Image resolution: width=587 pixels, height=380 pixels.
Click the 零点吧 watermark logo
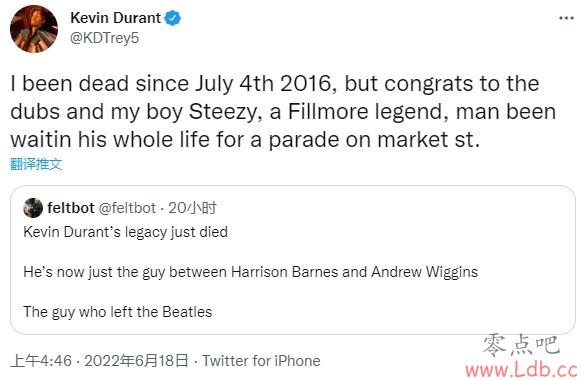tap(521, 345)
